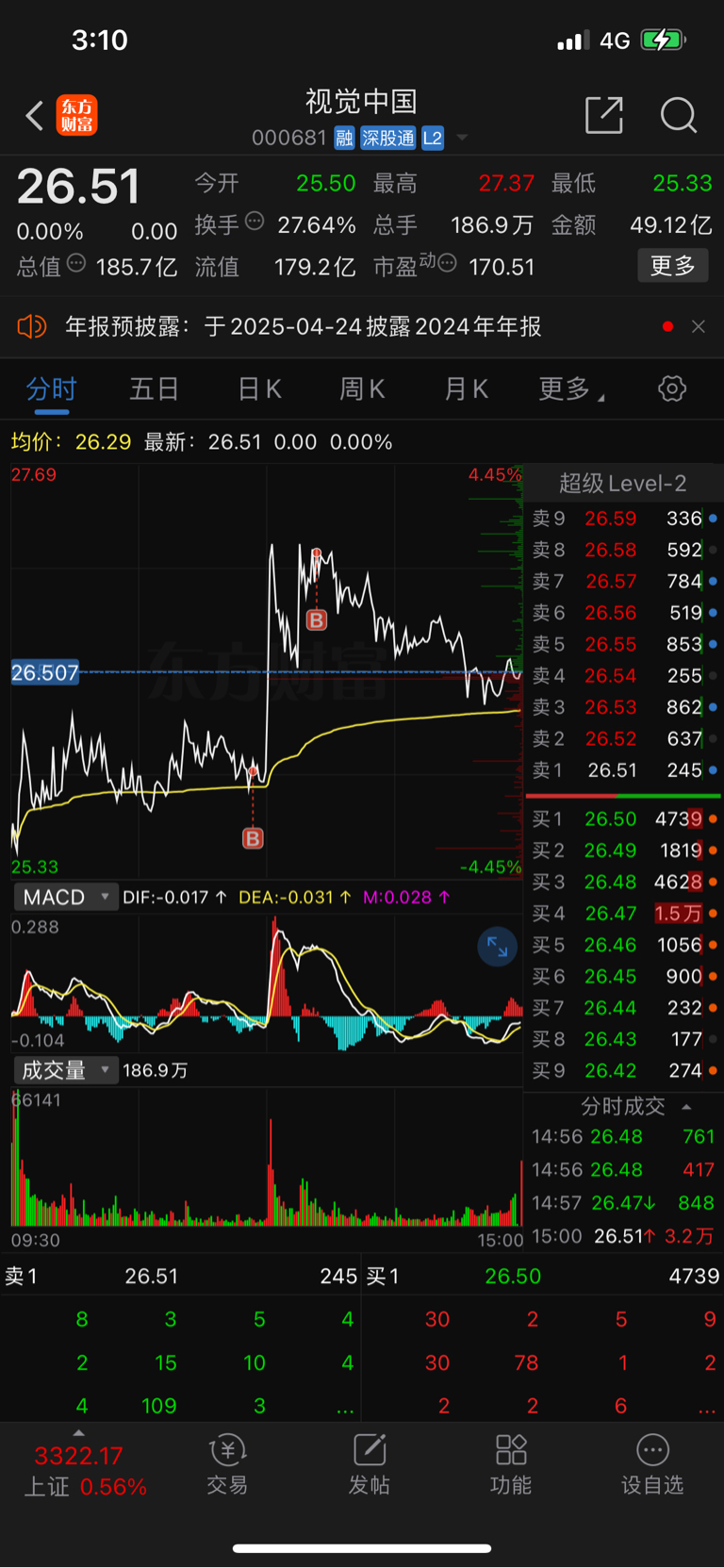Switch to the 月K tab
724x1568 pixels.
pos(466,388)
